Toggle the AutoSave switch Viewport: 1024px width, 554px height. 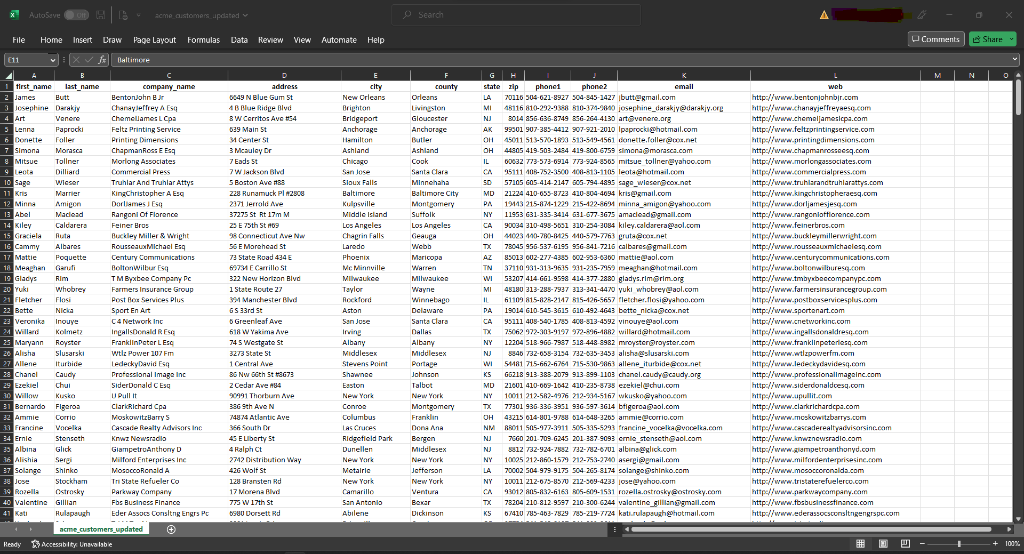76,15
